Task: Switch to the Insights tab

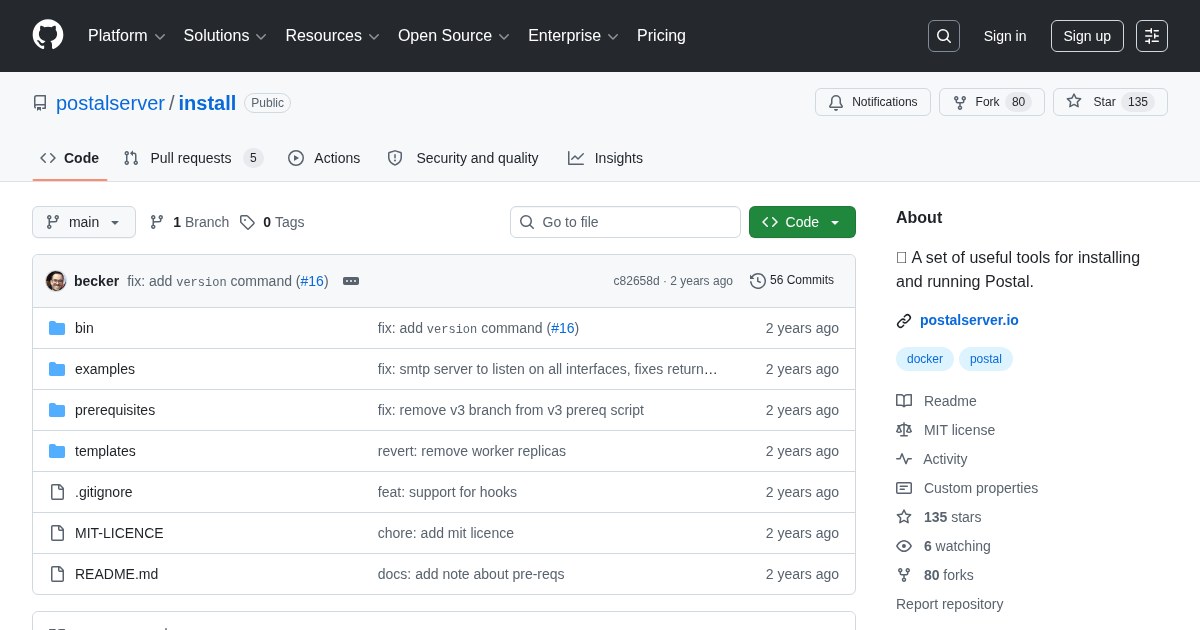Action: tap(605, 158)
